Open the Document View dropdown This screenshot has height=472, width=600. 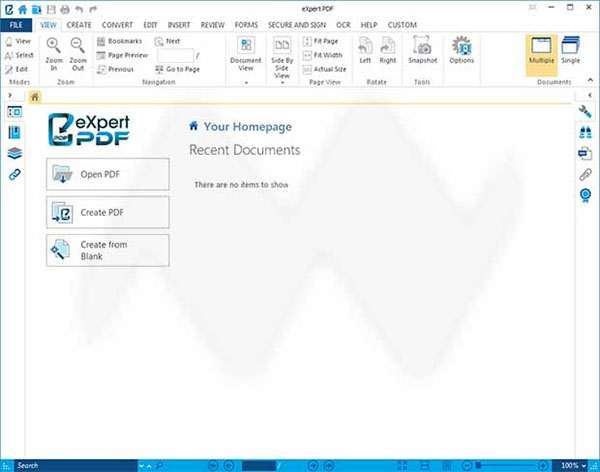[x=246, y=60]
